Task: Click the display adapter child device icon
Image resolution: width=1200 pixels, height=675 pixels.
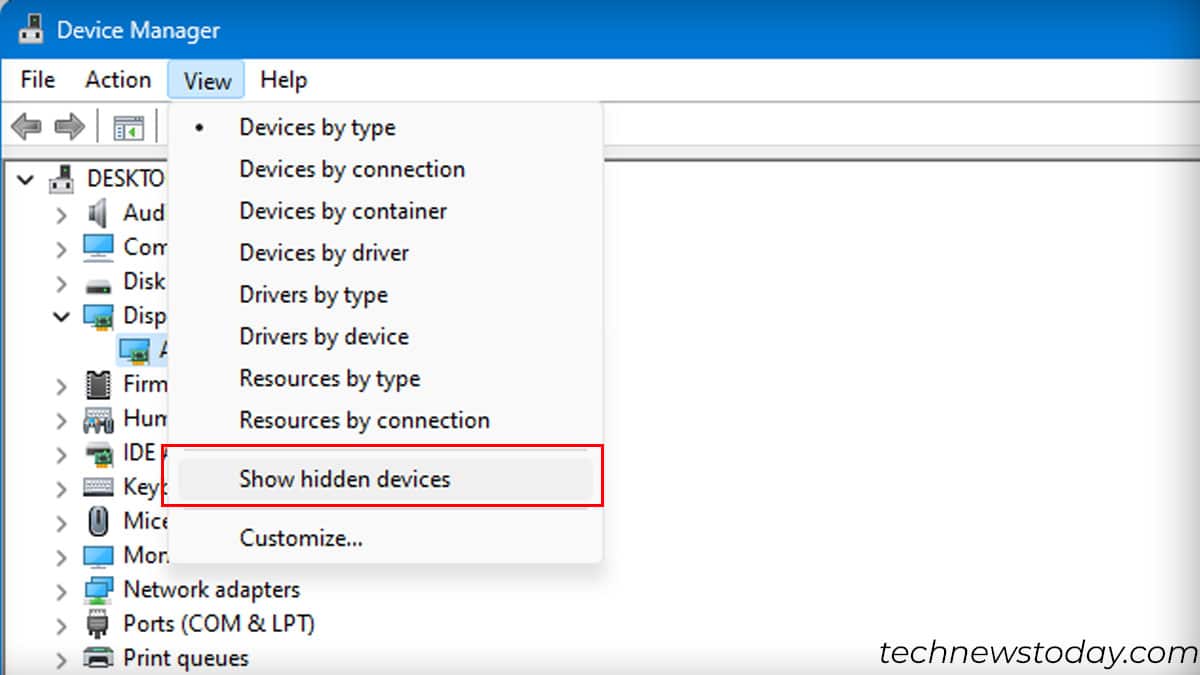Action: click(134, 351)
